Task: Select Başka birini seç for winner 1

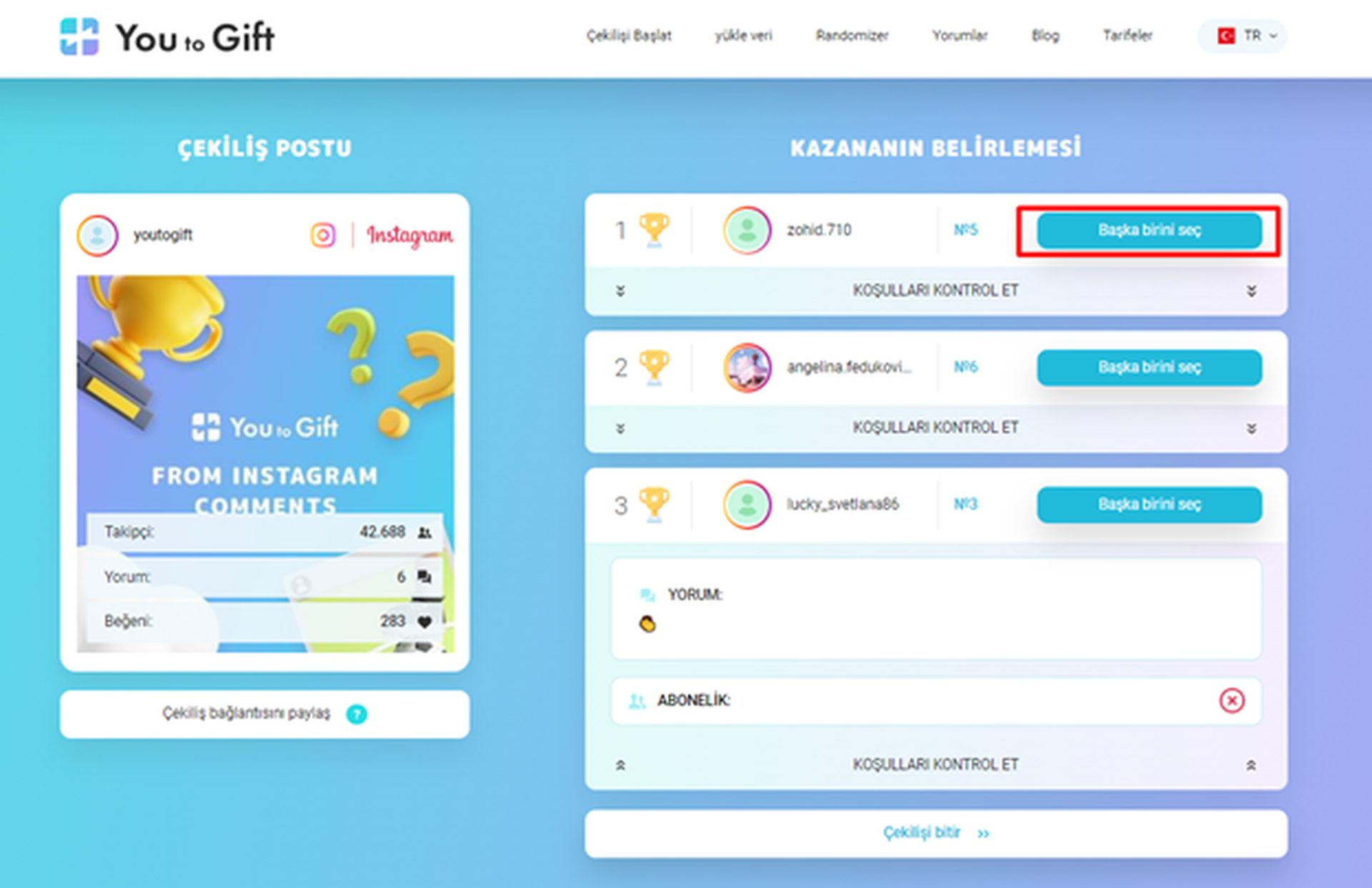Action: 1148,230
